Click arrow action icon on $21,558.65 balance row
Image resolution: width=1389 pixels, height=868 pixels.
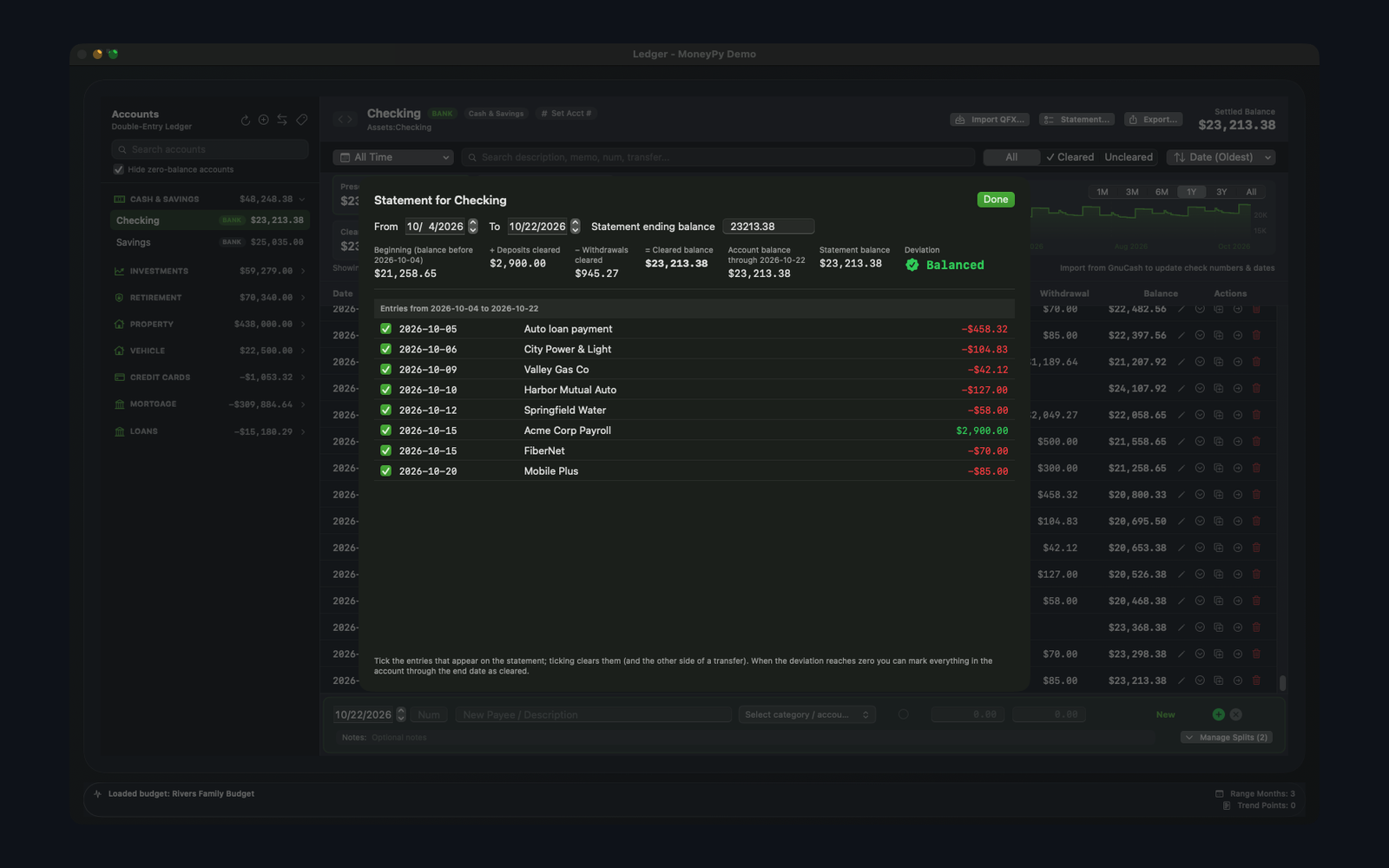point(1238,441)
